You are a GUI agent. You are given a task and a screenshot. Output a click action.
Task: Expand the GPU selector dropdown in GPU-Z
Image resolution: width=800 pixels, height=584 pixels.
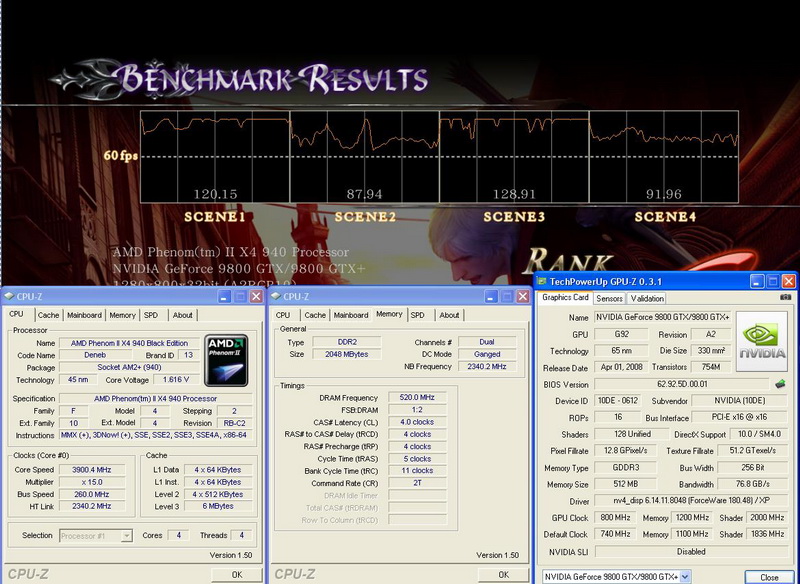click(x=685, y=577)
